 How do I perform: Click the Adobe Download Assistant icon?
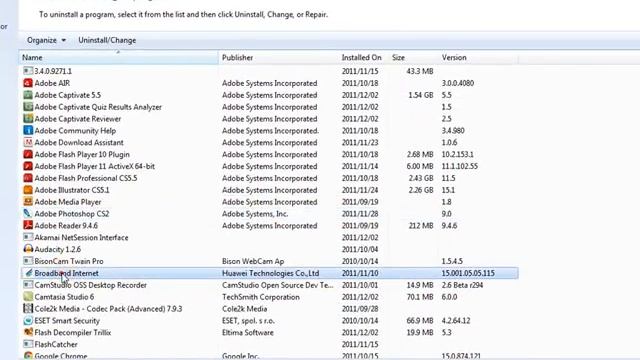tap(28, 142)
